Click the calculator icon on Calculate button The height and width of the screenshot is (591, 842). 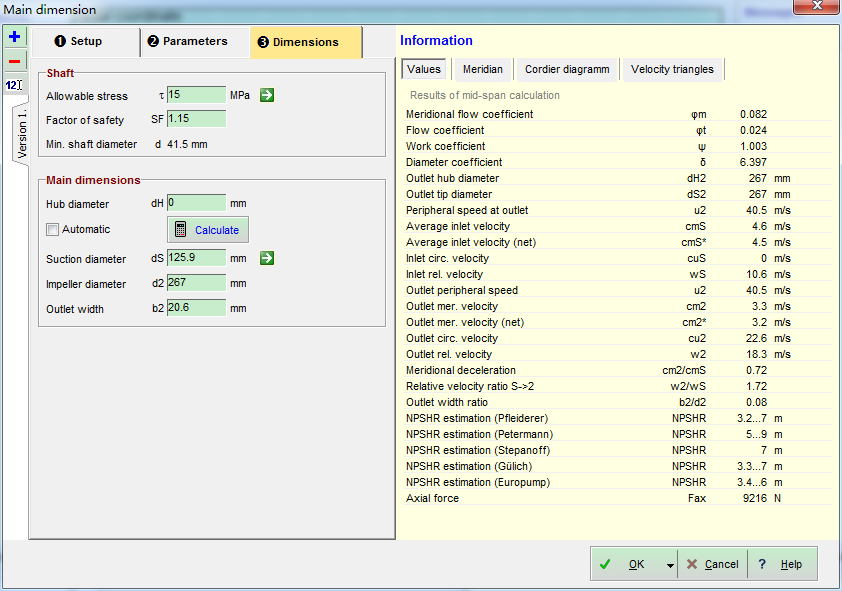click(181, 230)
